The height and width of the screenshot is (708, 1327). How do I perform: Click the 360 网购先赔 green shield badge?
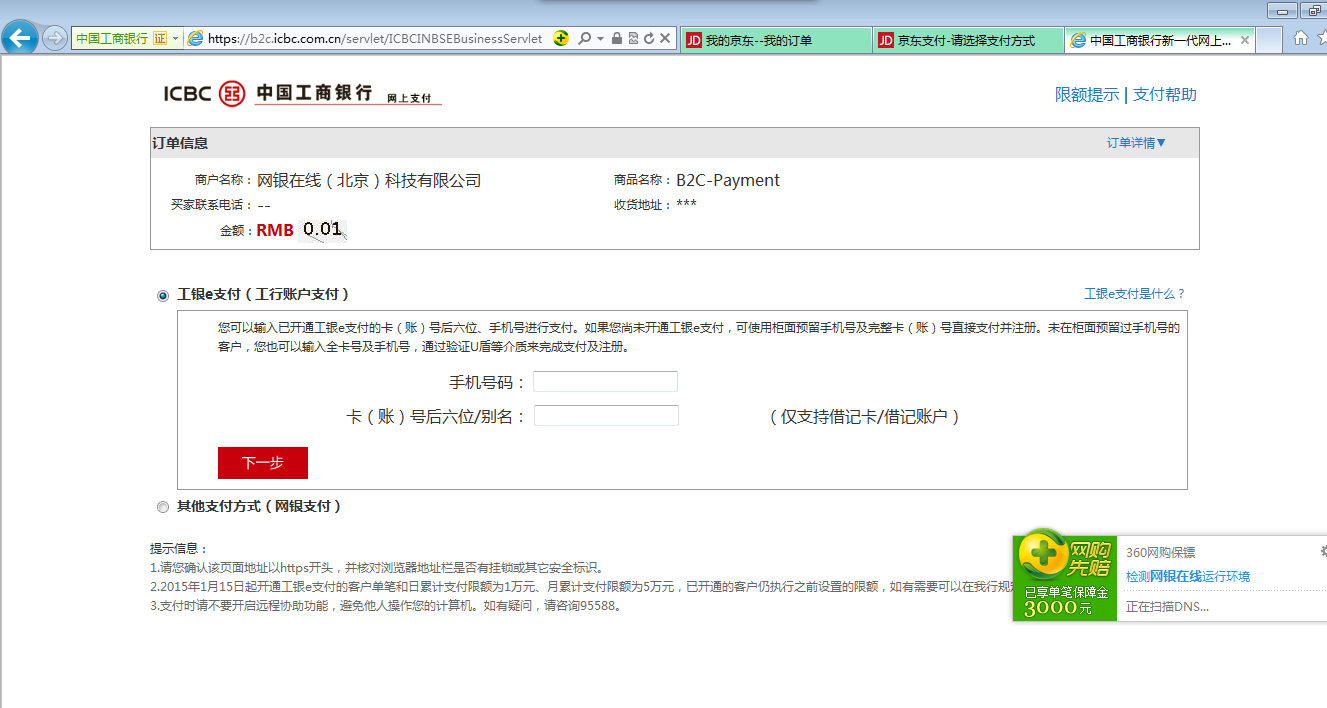(x=1065, y=576)
